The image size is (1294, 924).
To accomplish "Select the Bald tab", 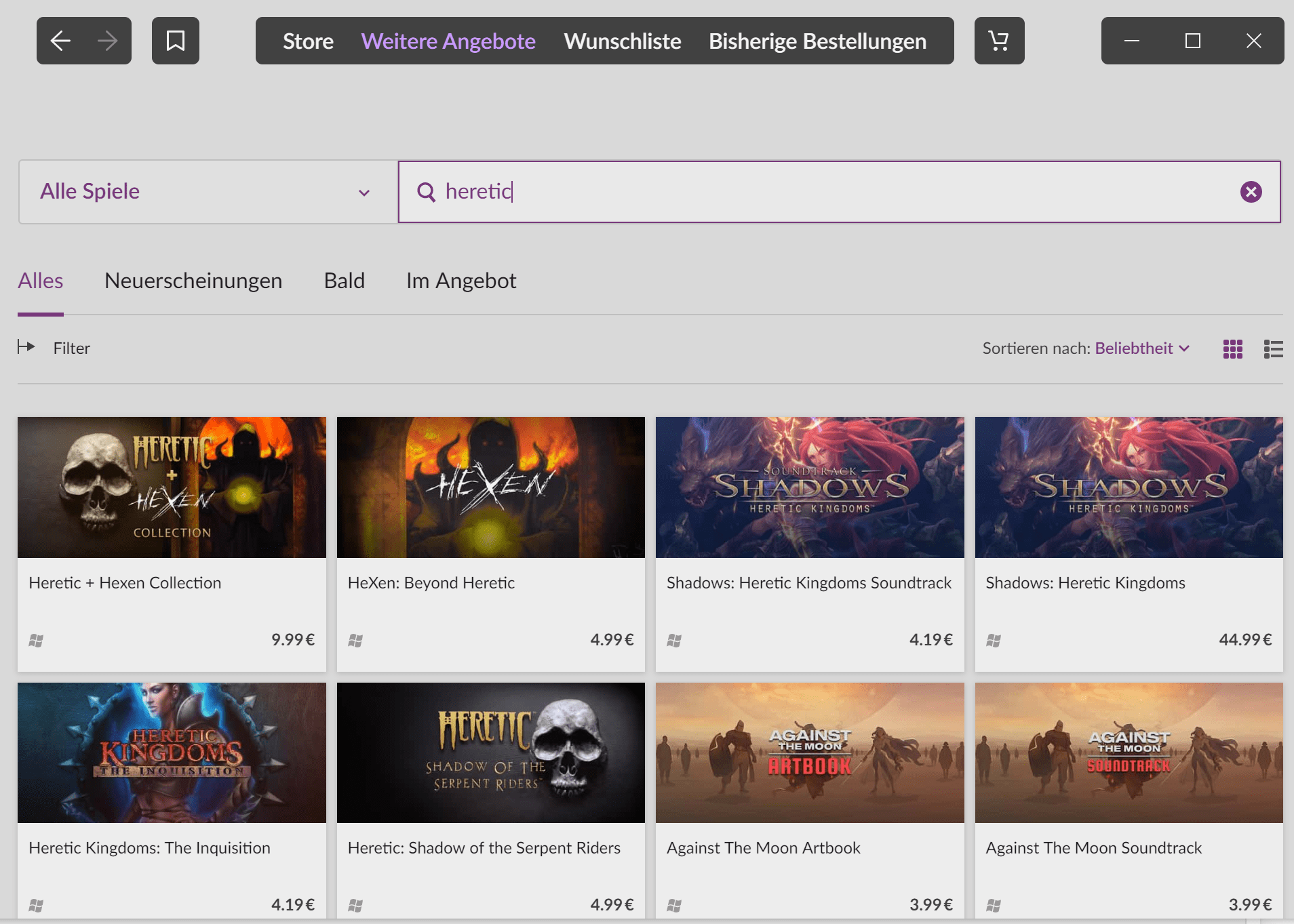I will coord(345,281).
